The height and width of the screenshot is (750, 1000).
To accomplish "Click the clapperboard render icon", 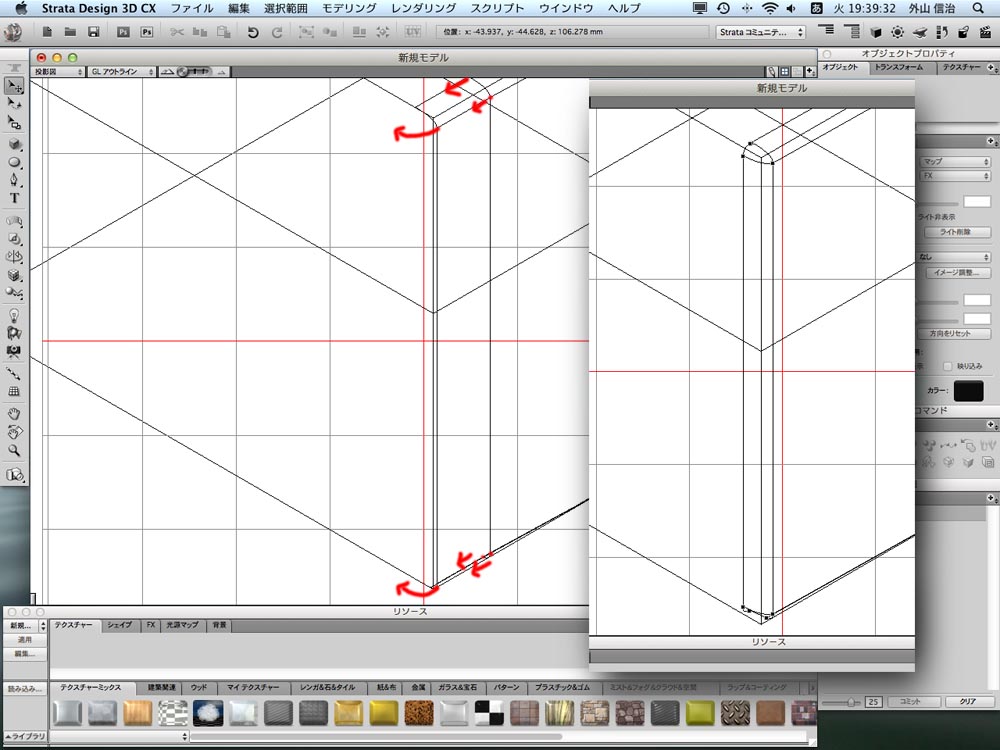I will pos(985,32).
